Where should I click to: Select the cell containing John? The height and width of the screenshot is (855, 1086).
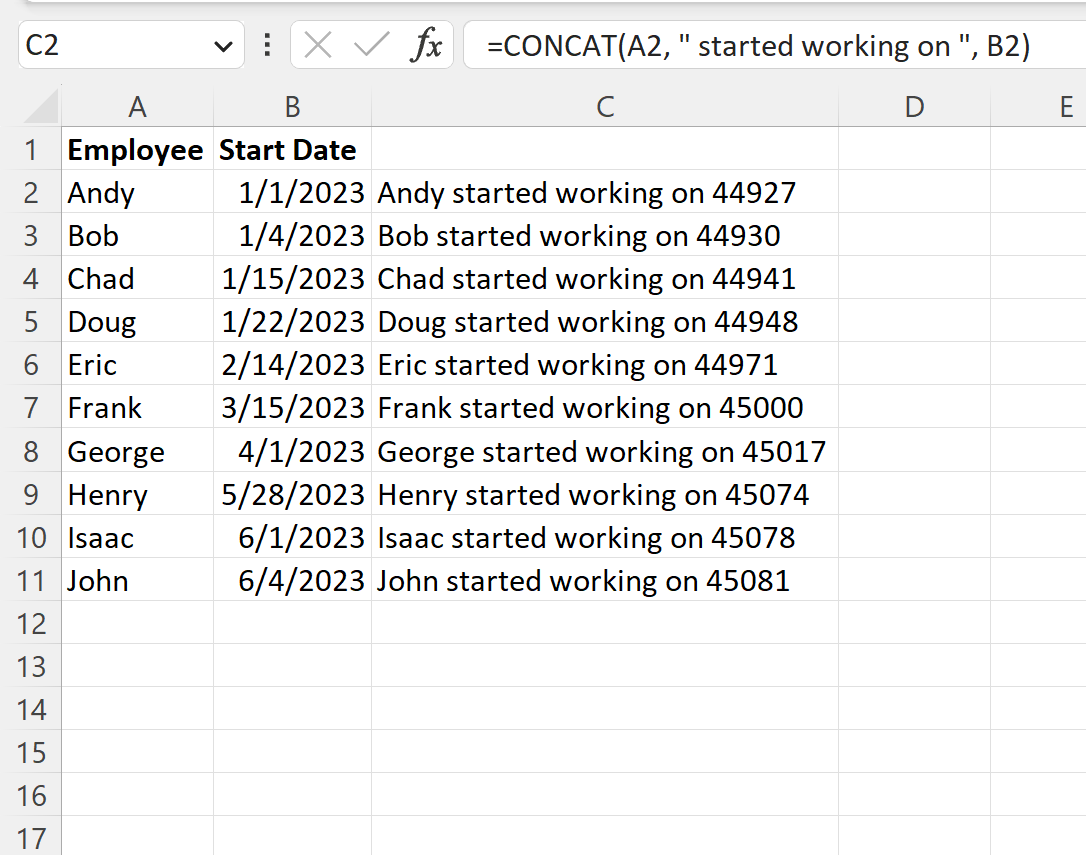click(x=137, y=580)
